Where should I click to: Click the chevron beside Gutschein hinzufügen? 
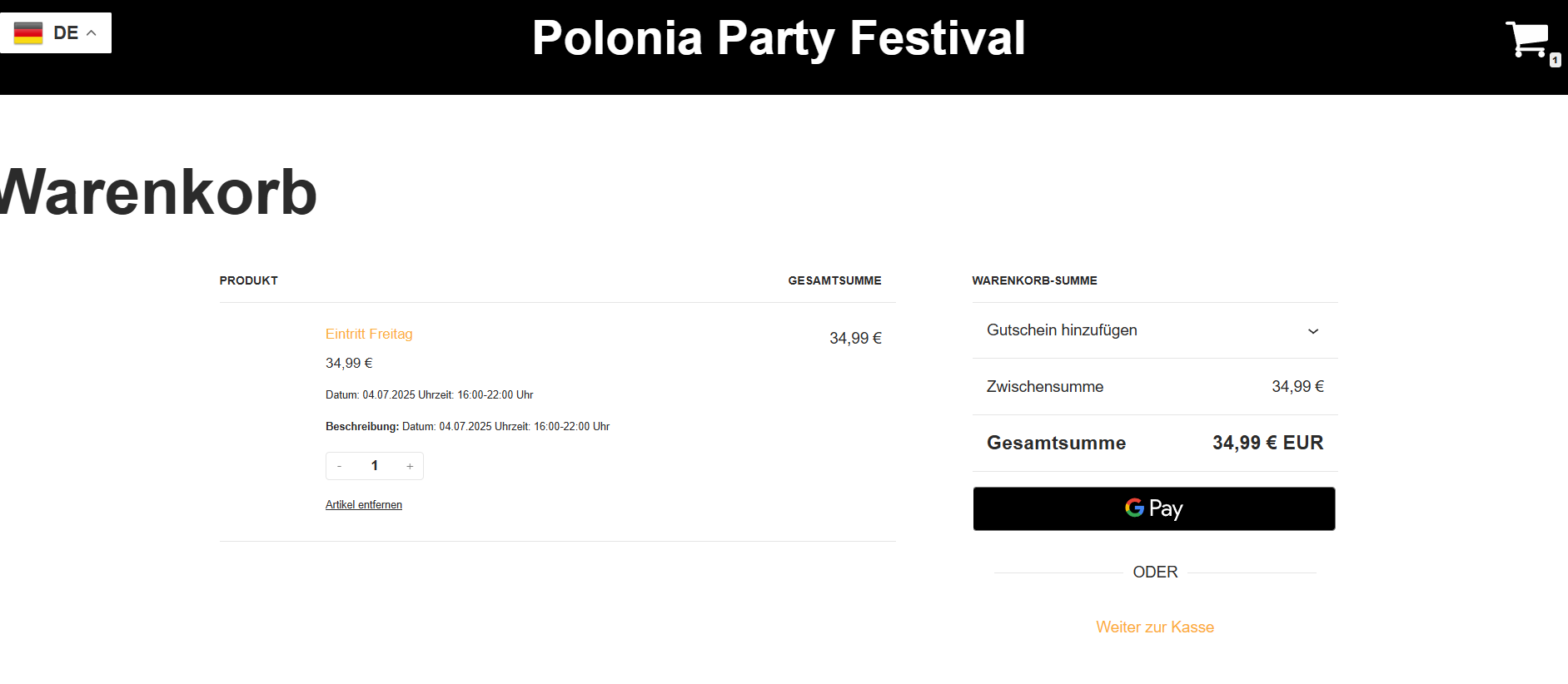pos(1313,331)
